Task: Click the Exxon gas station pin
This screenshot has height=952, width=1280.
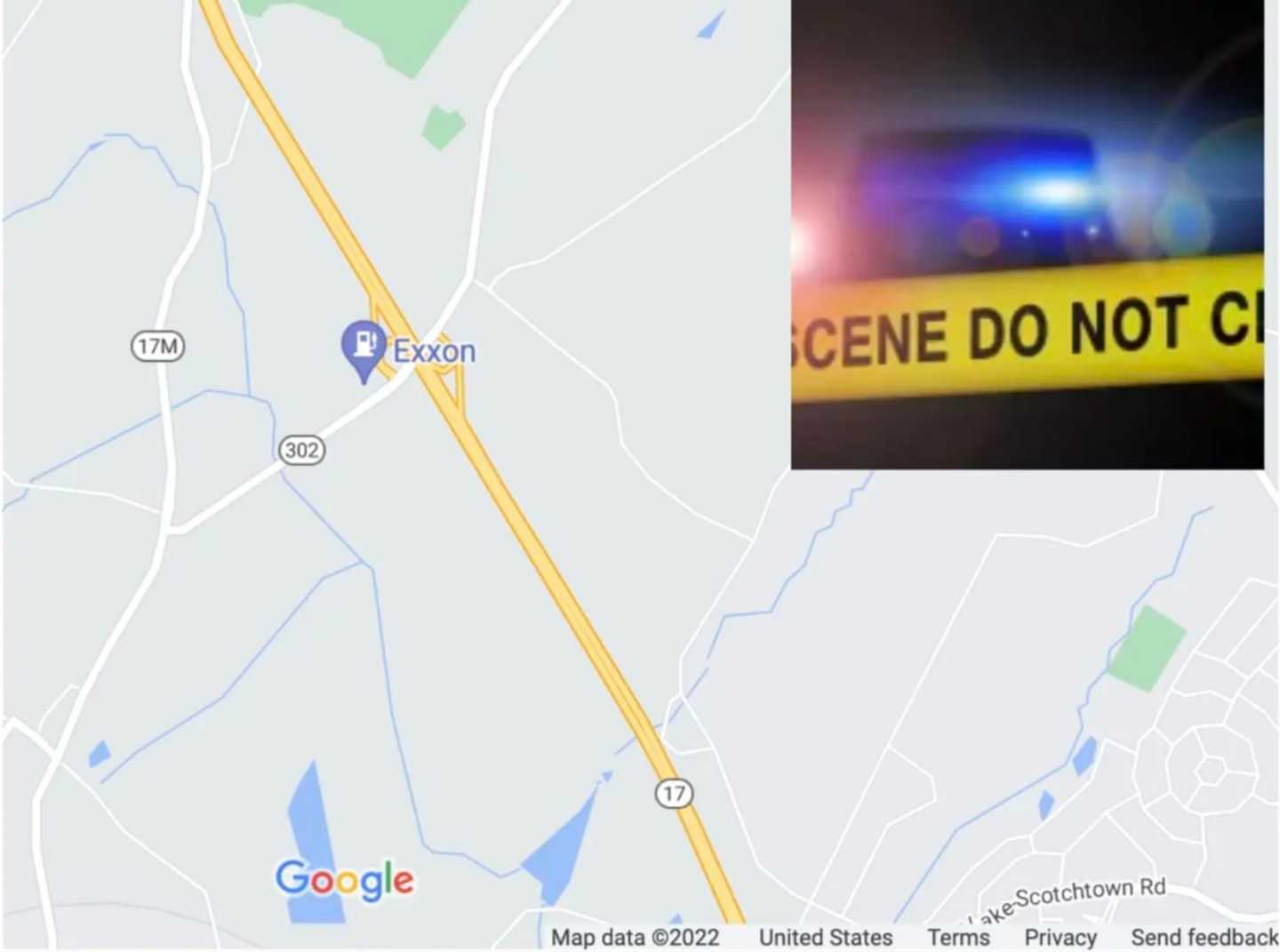Action: tap(364, 350)
